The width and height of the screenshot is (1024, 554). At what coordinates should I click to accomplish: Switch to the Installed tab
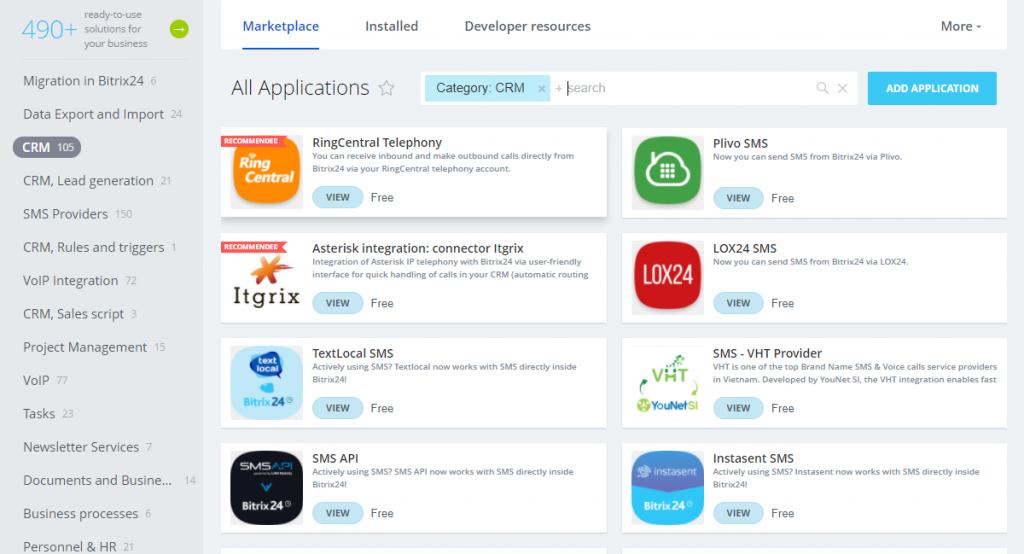click(391, 26)
